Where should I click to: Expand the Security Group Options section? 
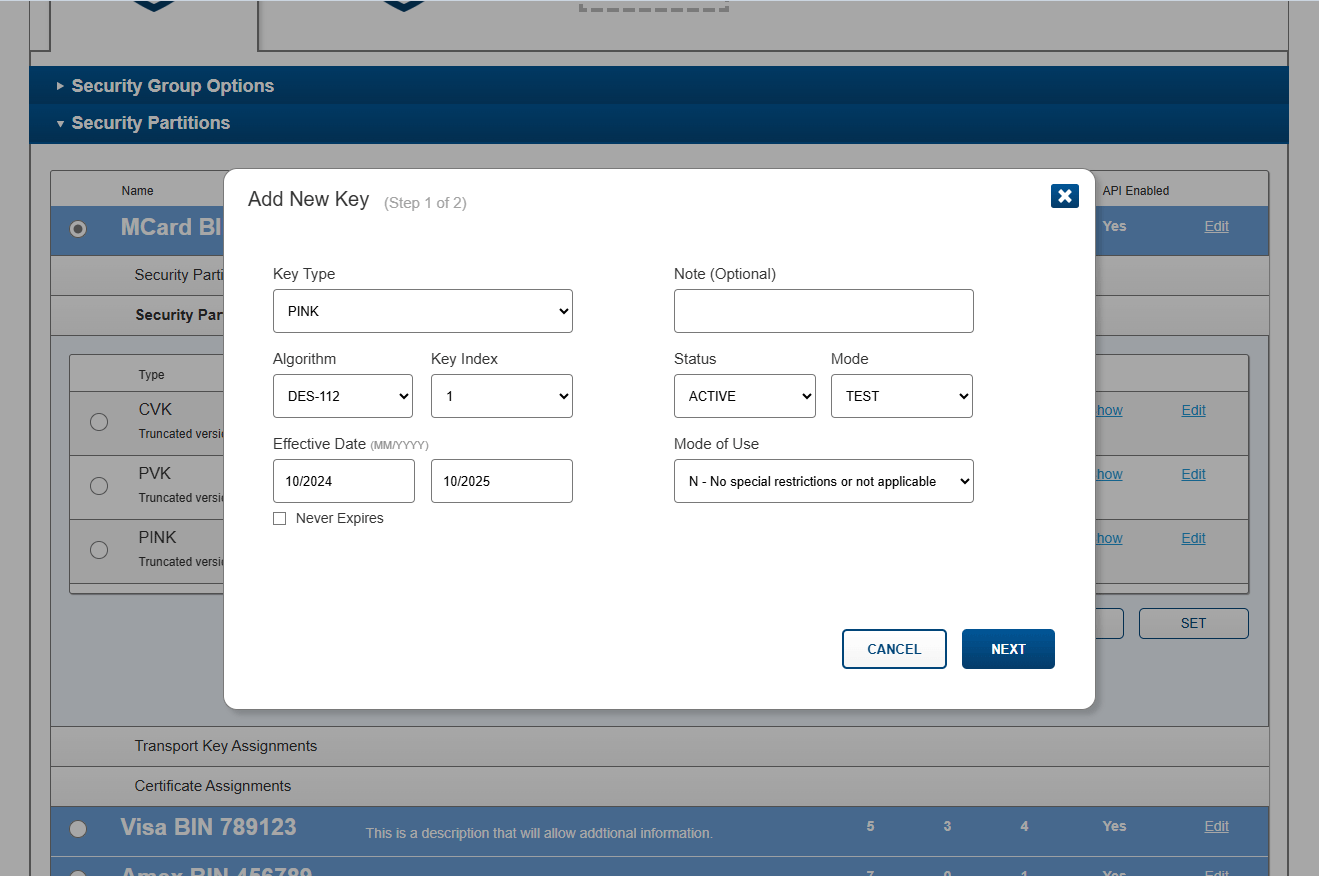[x=165, y=86]
